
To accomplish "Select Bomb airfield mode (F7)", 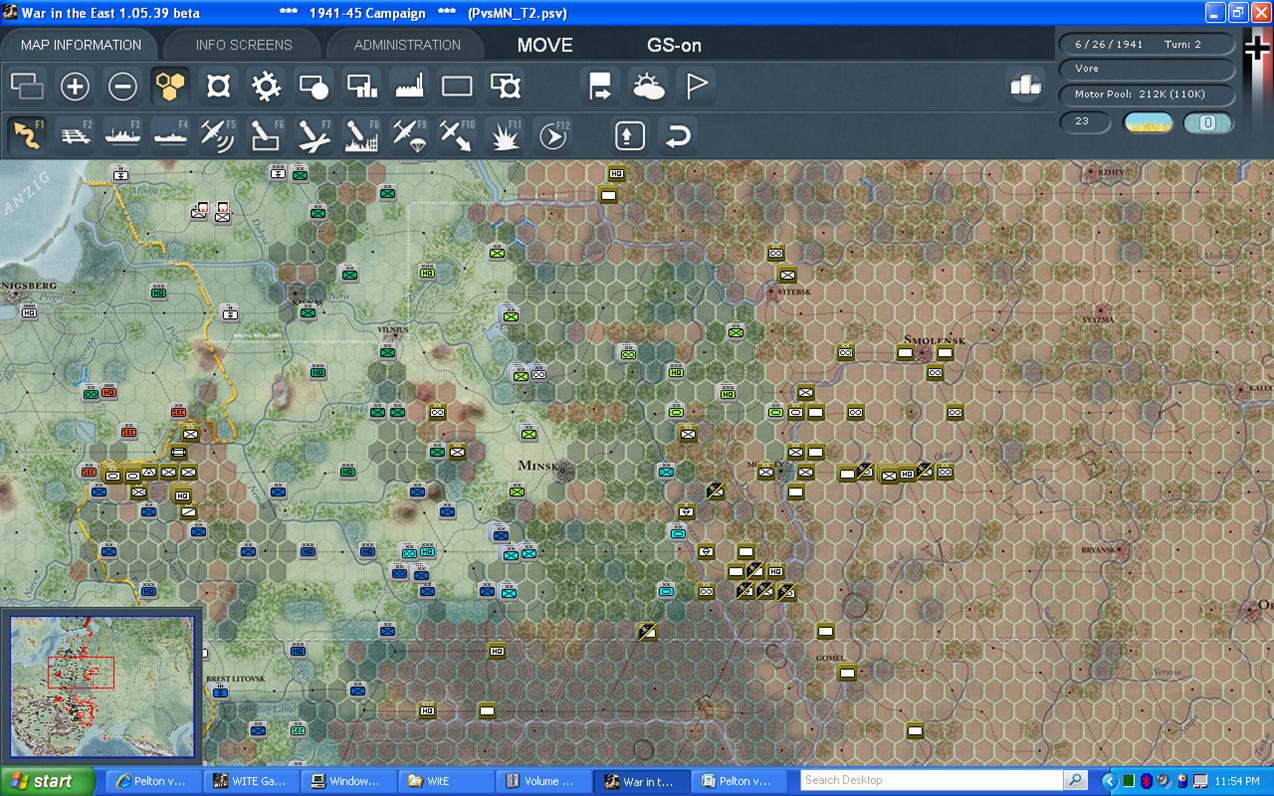I will 314,135.
